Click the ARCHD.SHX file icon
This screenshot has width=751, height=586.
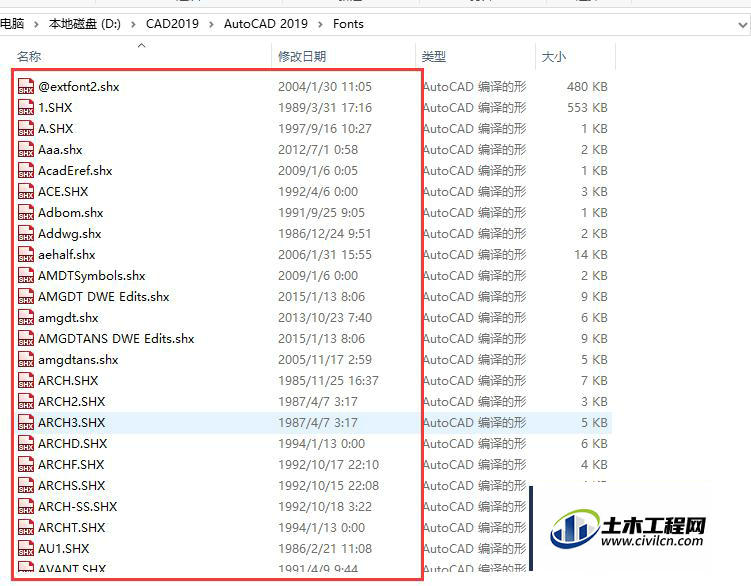[26, 444]
